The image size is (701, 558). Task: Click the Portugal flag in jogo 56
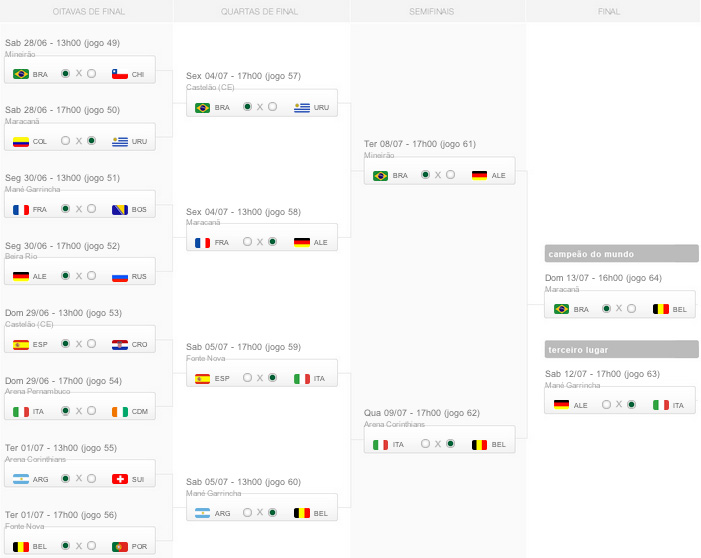click(x=120, y=546)
